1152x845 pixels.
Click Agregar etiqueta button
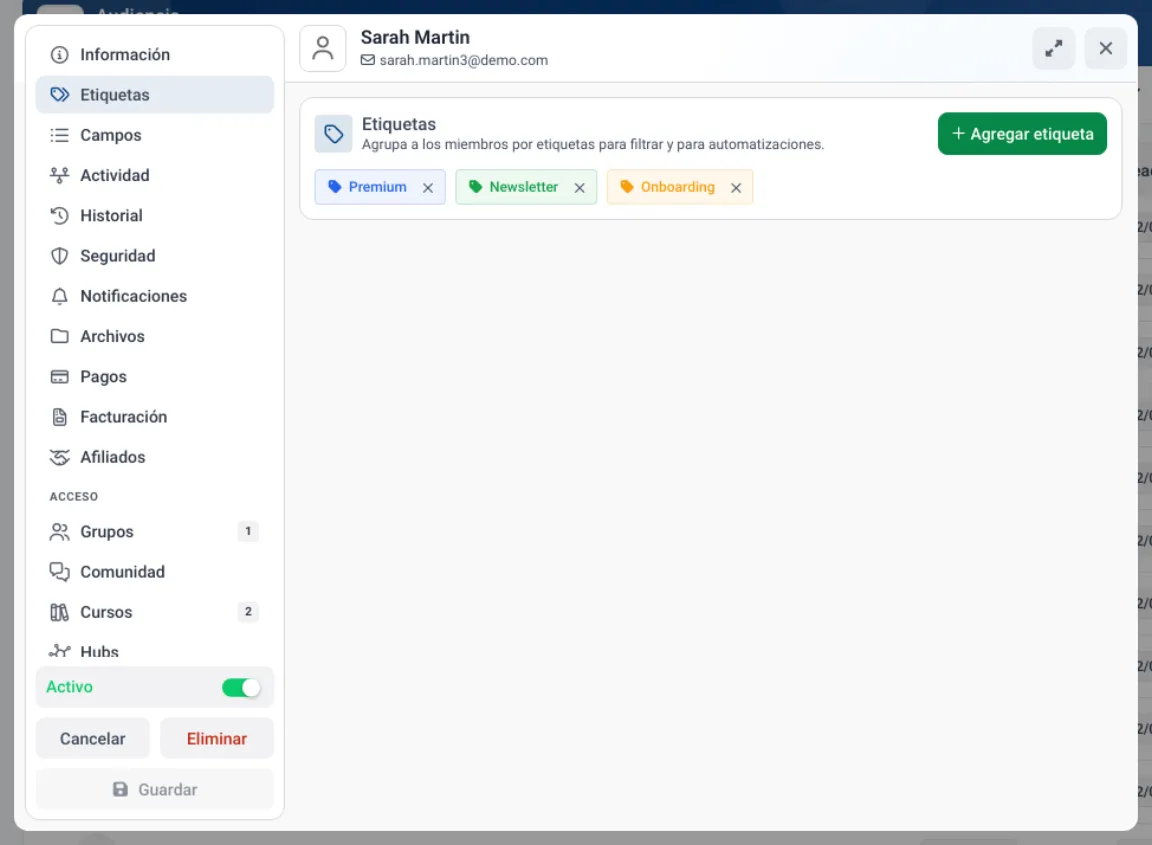click(1022, 134)
